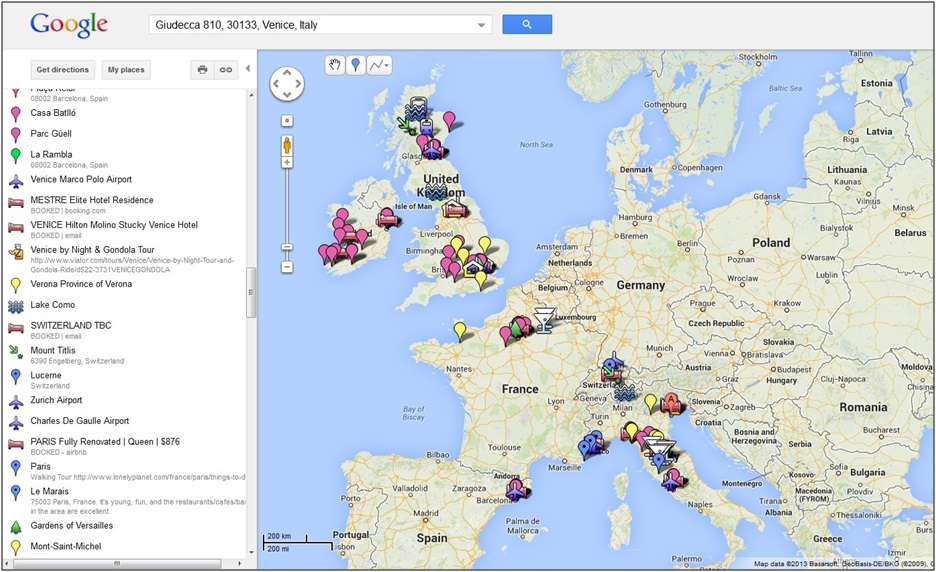The height and width of the screenshot is (572, 936).
Task: Click the Get directions button
Action: coord(63,70)
